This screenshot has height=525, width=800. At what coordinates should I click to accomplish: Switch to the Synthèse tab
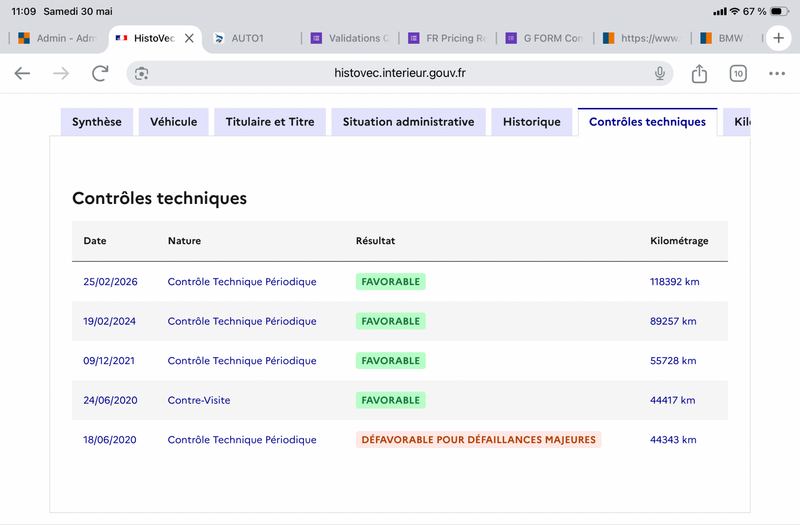point(97,122)
